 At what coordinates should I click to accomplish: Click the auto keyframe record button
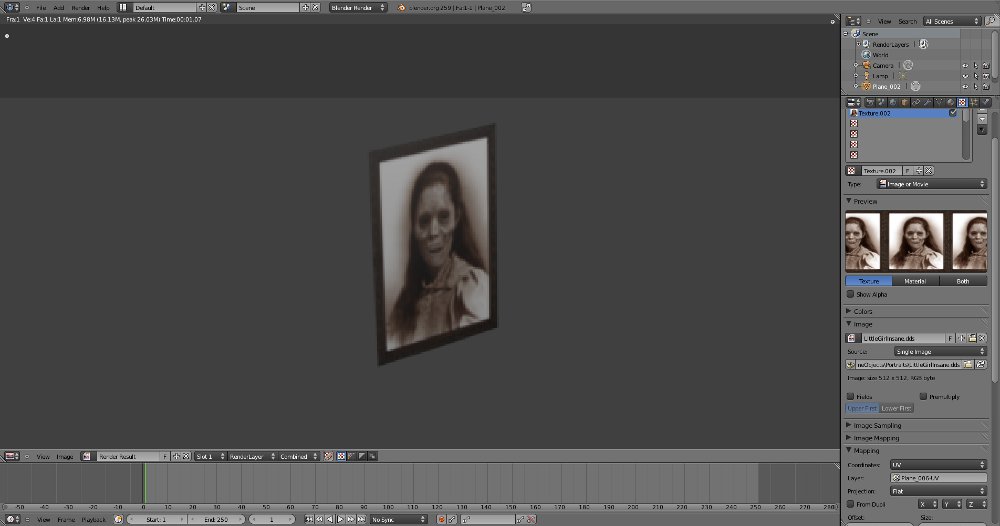(x=441, y=520)
